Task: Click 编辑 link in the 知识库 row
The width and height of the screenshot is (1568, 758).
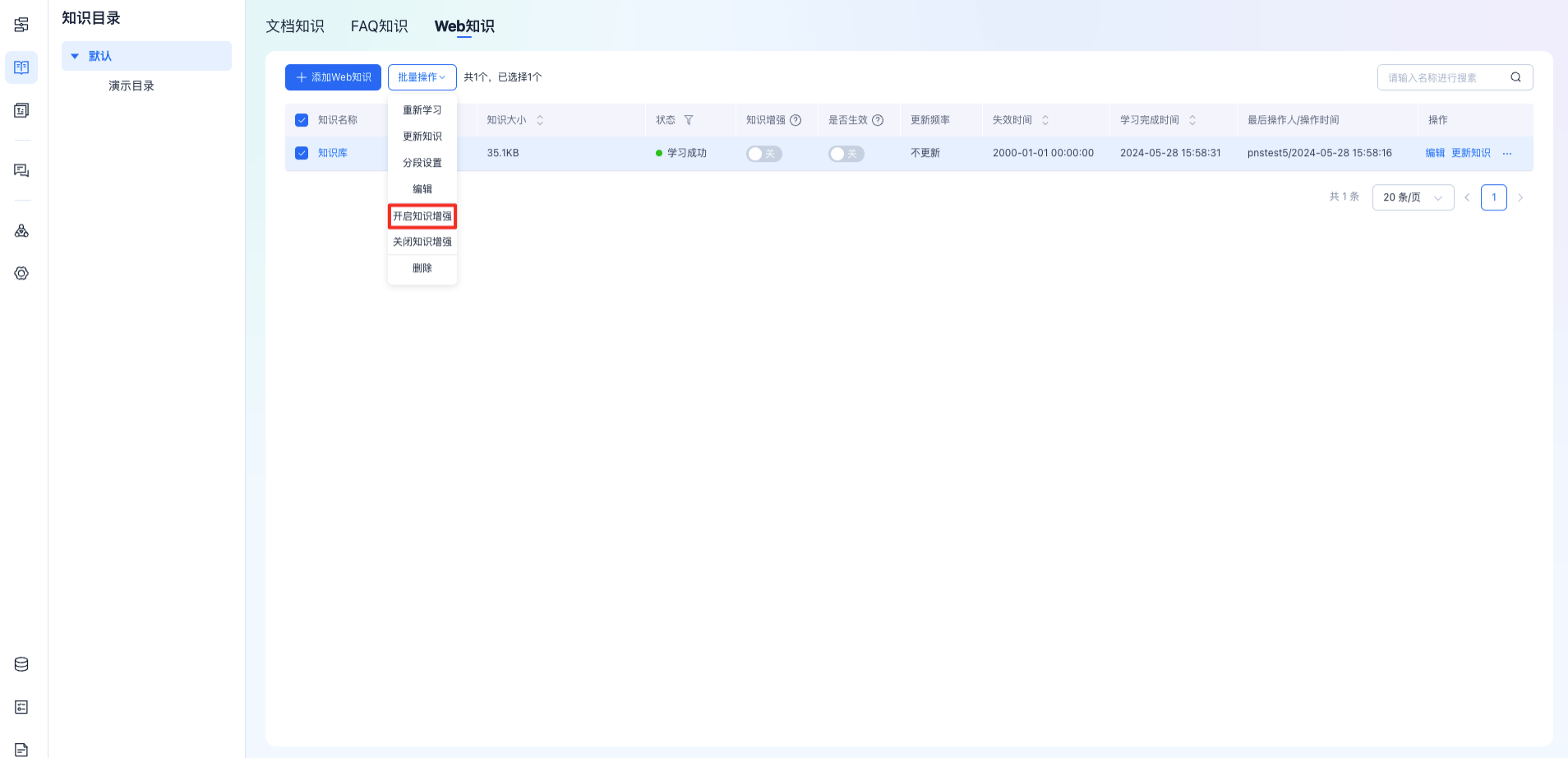Action: pyautogui.click(x=1435, y=153)
